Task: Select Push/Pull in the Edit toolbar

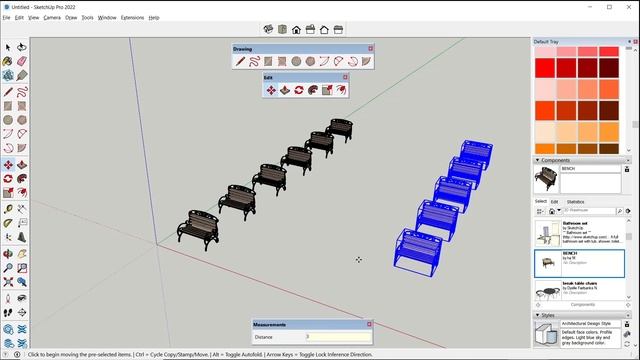Action: point(285,90)
